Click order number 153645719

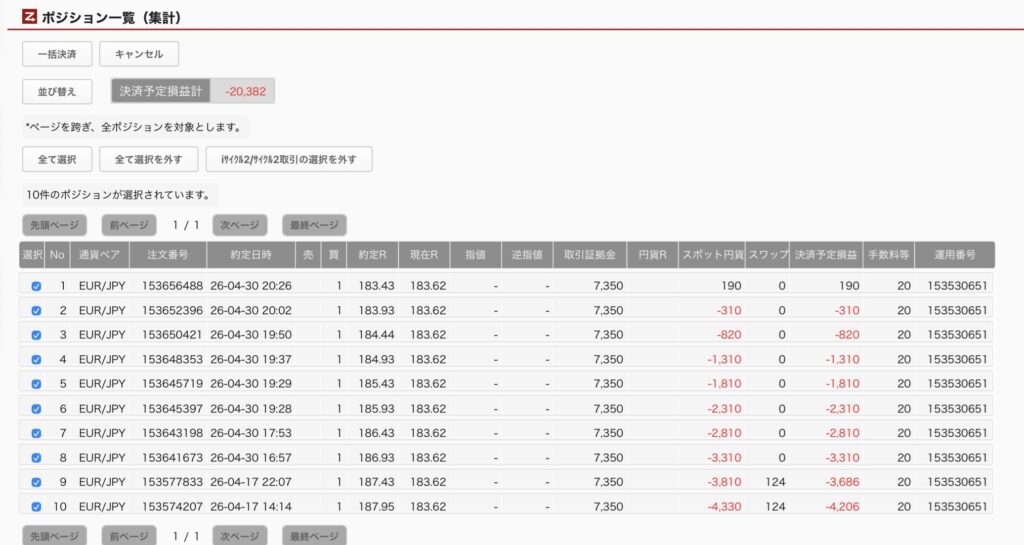(172, 384)
